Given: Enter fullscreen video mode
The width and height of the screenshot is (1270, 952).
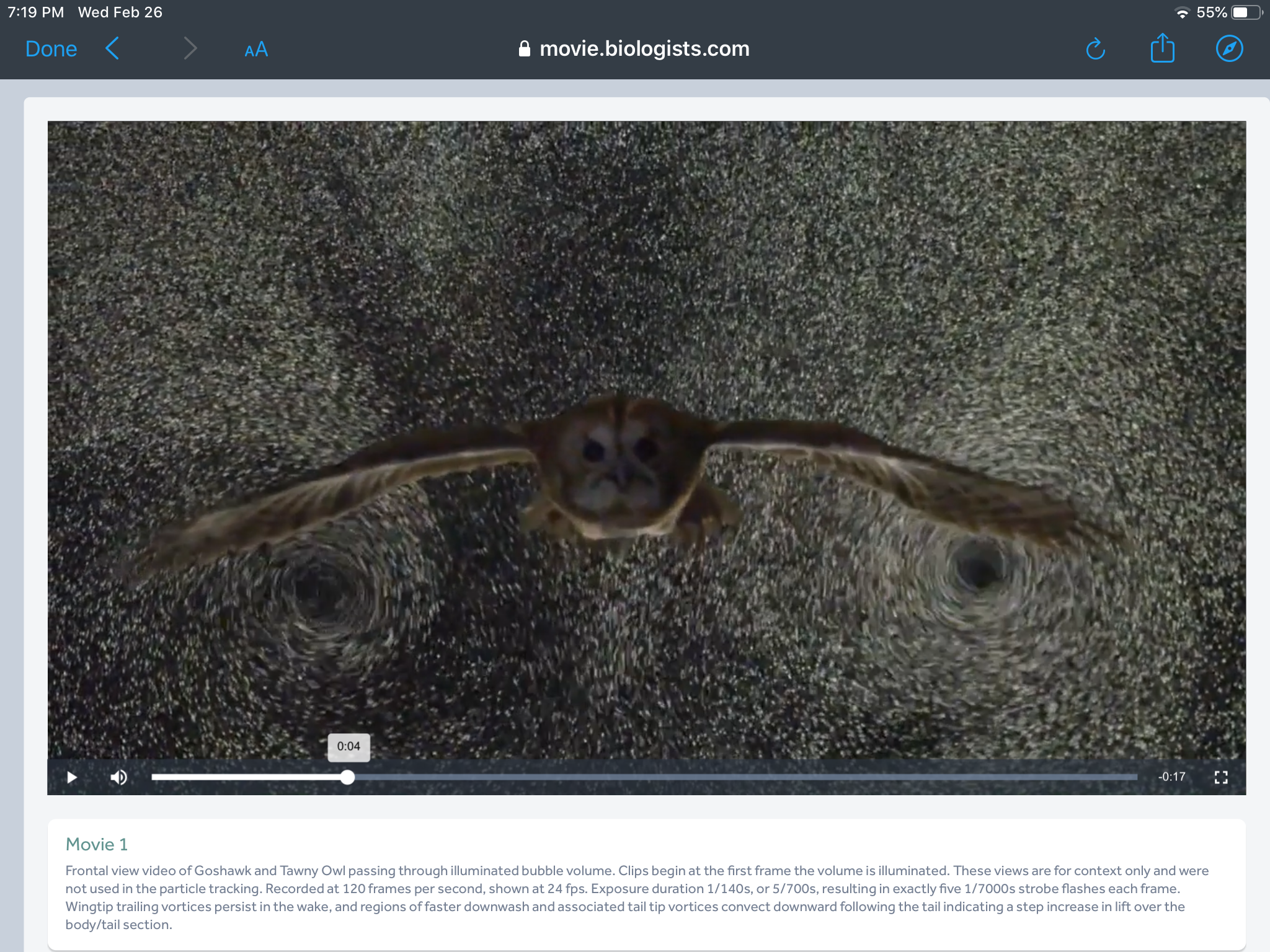Looking at the screenshot, I should pos(1221,777).
